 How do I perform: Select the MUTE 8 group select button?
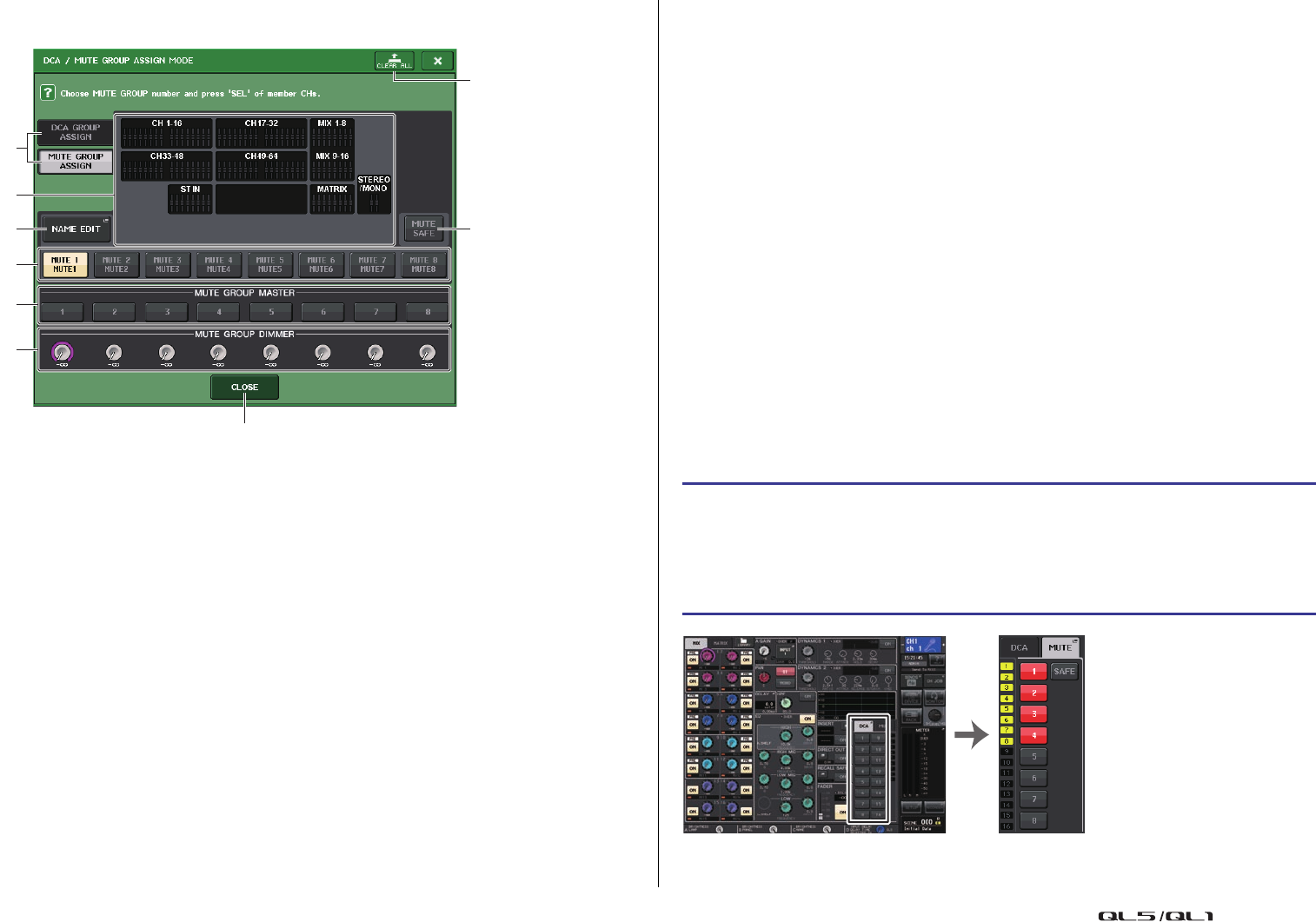424,265
